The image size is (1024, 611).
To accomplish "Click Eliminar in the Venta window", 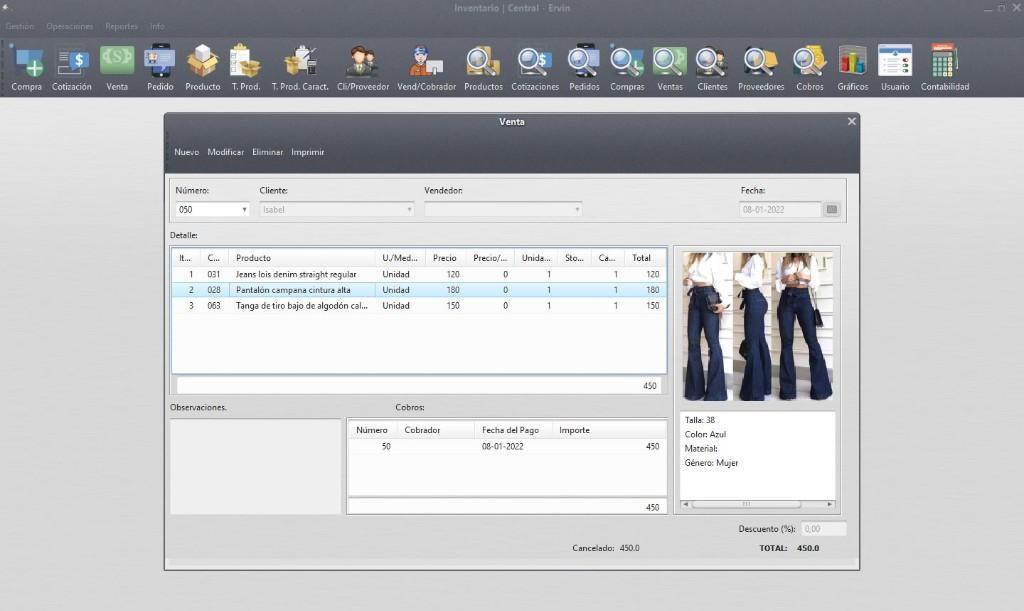I will pos(268,152).
